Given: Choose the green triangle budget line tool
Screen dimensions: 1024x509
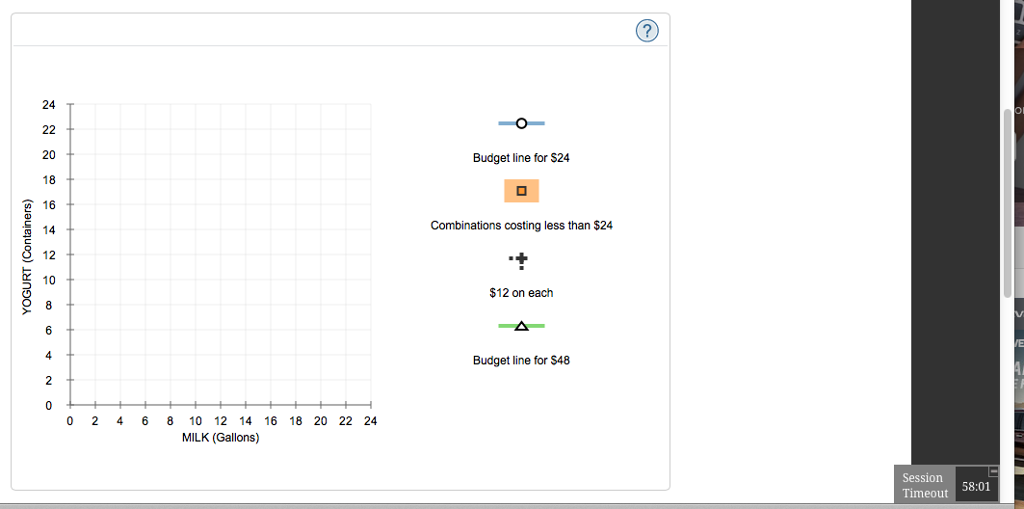Looking at the screenshot, I should (x=521, y=326).
